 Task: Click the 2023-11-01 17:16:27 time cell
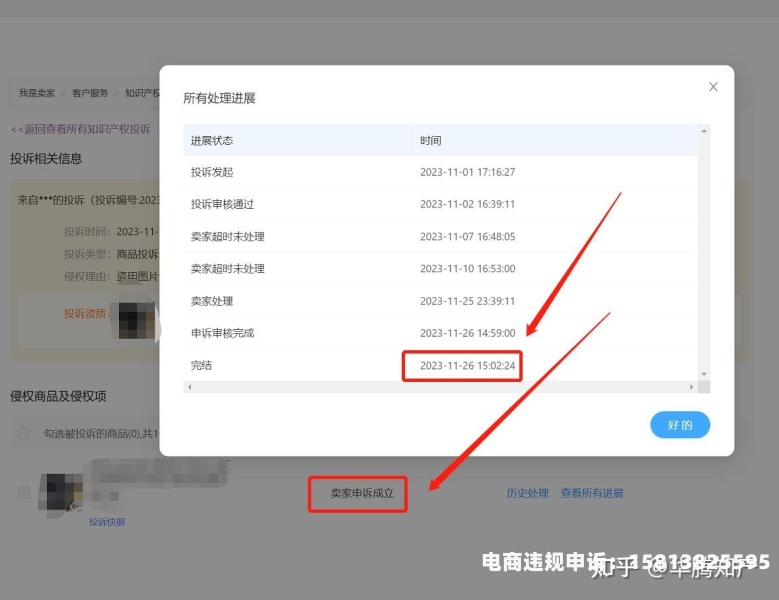click(x=467, y=172)
